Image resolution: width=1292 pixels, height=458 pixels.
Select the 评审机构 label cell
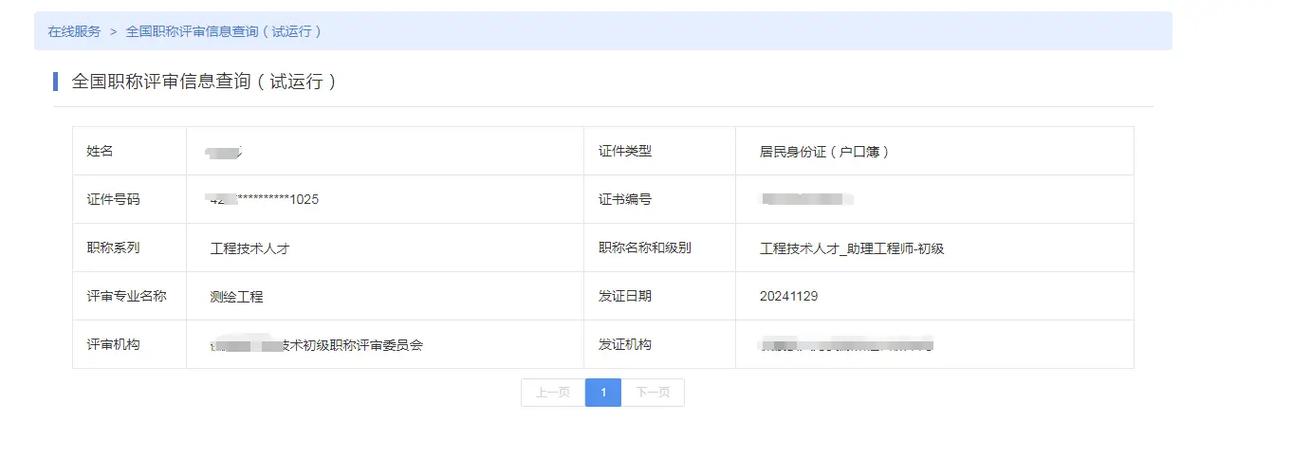pos(129,344)
